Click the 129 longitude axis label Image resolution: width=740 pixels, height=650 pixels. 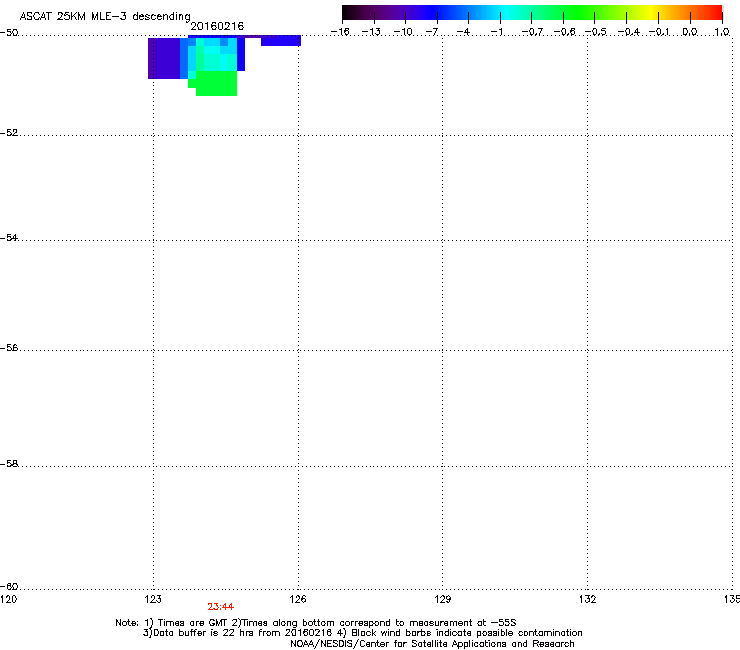coord(442,599)
